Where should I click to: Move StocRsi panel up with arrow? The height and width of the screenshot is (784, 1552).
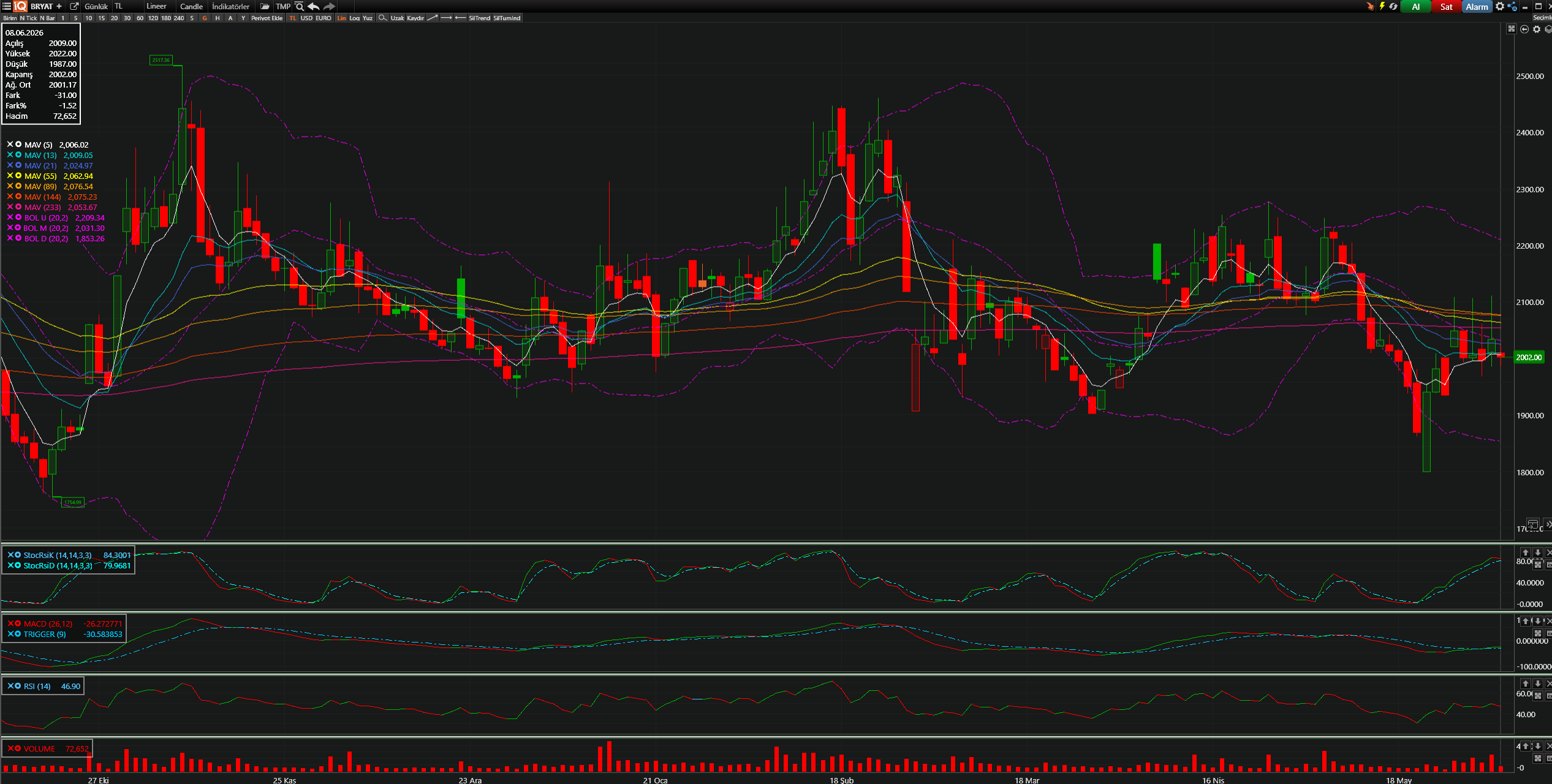(1526, 552)
